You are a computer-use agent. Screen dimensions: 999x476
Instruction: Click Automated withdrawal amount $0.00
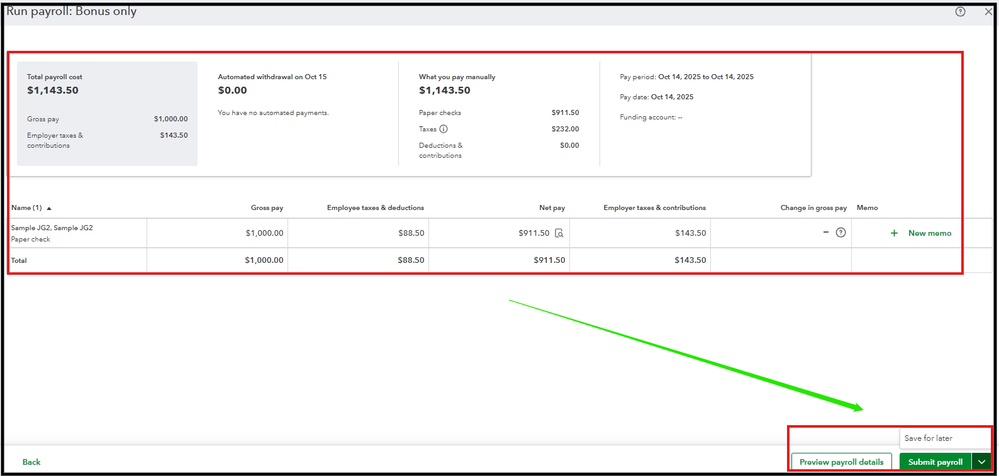click(232, 90)
